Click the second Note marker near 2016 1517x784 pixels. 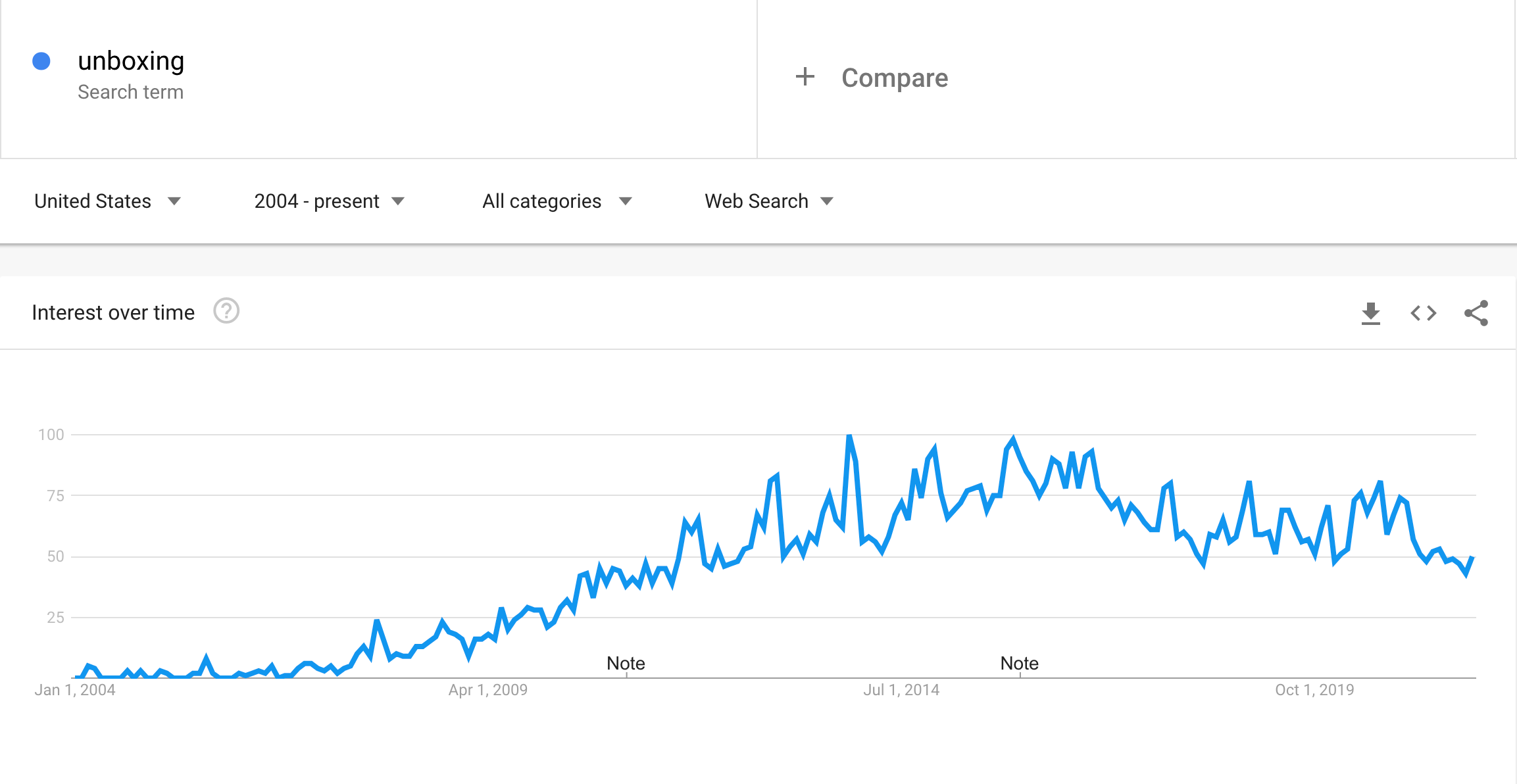pos(1019,663)
